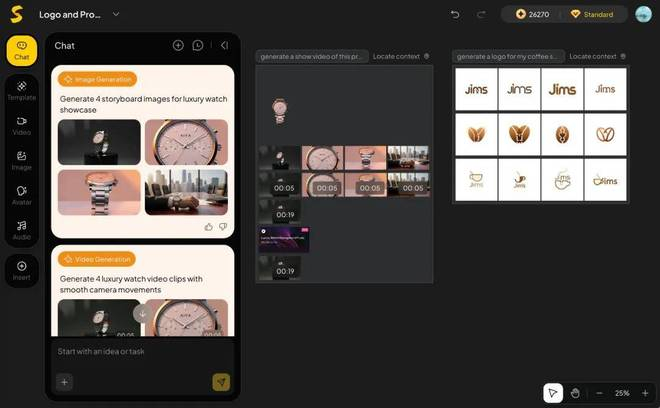Click the undo arrow icon
Image resolution: width=660 pixels, height=408 pixels.
pos(455,15)
